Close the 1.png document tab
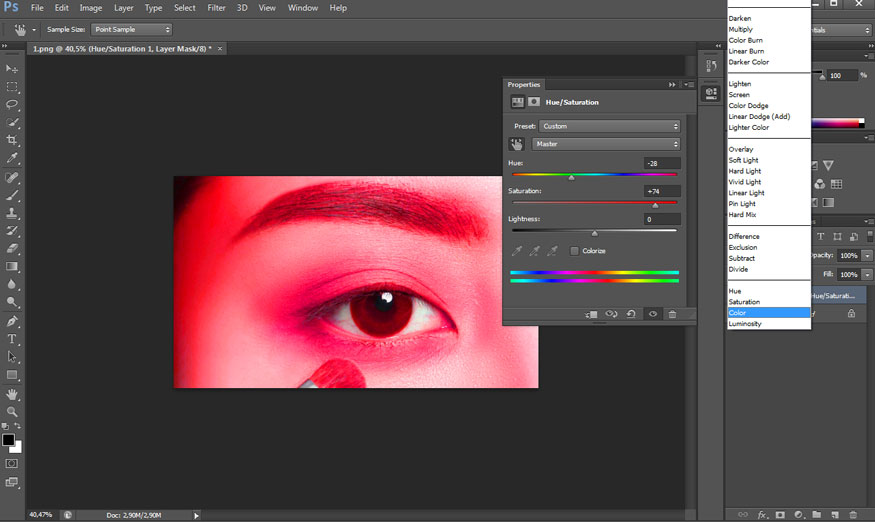 (220, 49)
